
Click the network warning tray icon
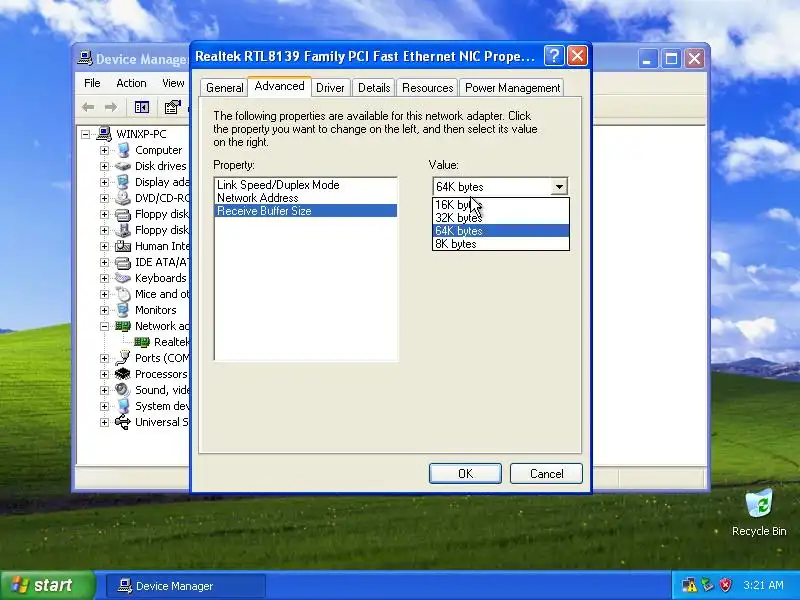click(x=689, y=585)
